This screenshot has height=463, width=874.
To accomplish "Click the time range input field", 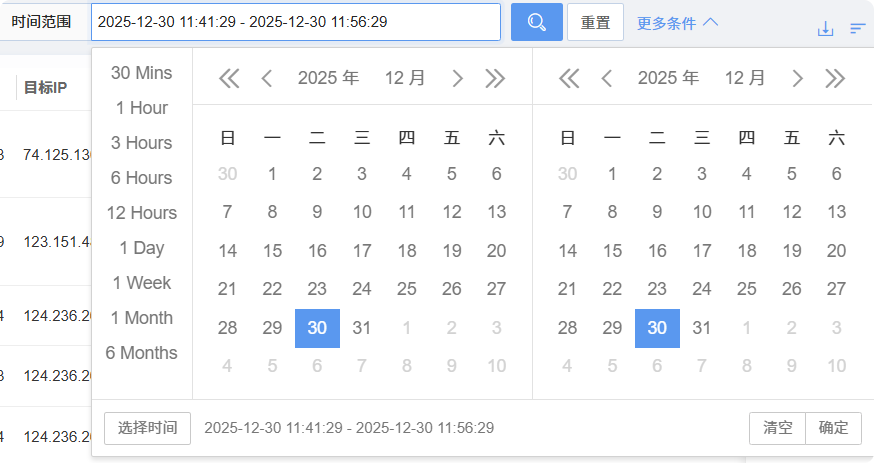I will tap(296, 22).
